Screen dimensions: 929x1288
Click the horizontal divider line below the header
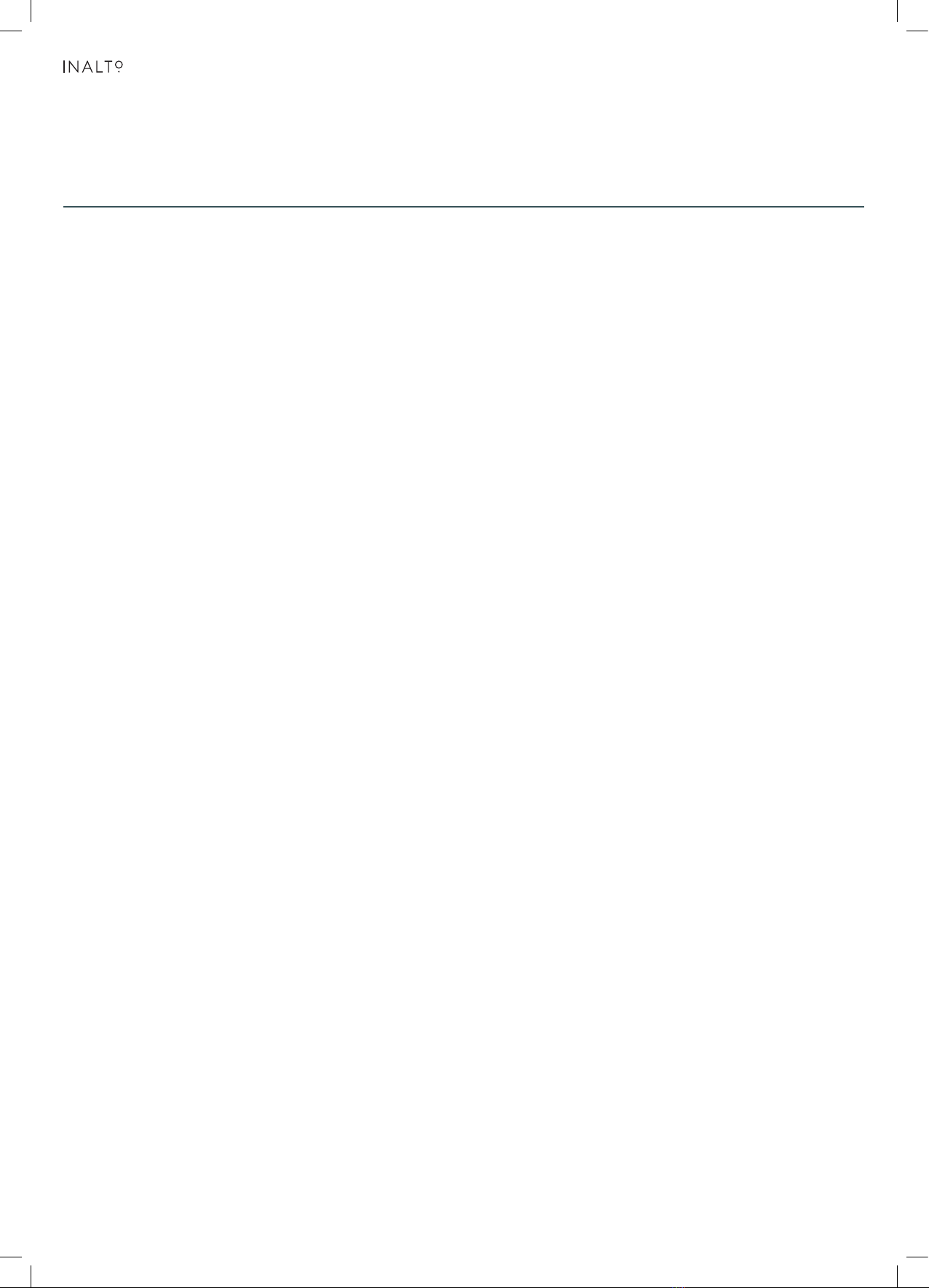coord(463,207)
